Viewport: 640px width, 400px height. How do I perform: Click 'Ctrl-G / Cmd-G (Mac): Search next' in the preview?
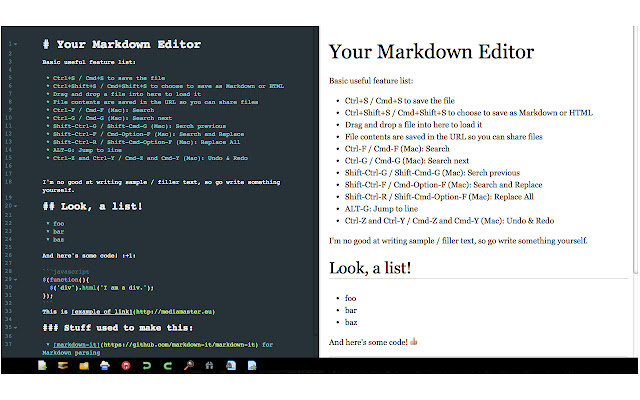coord(407,161)
